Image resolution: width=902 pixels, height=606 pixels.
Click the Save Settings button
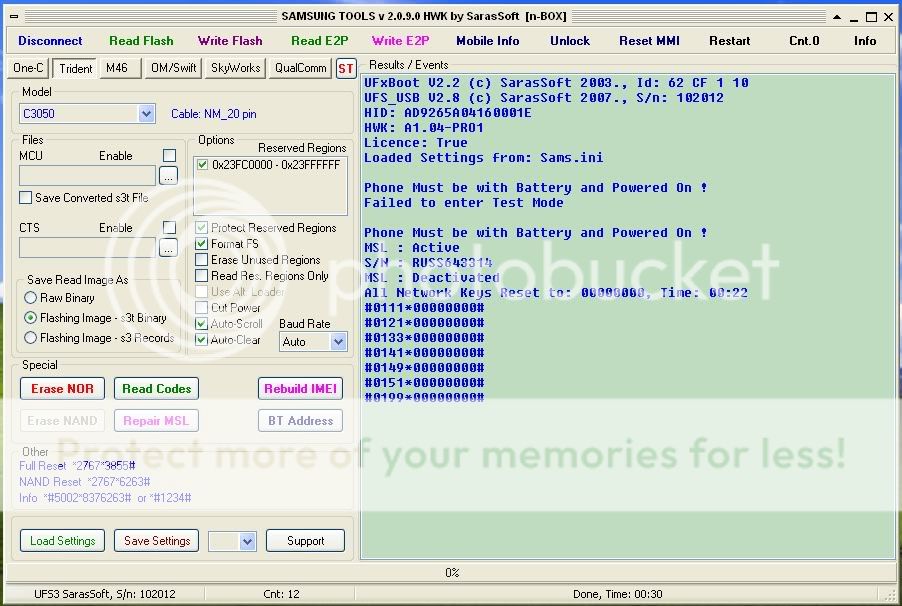(156, 541)
